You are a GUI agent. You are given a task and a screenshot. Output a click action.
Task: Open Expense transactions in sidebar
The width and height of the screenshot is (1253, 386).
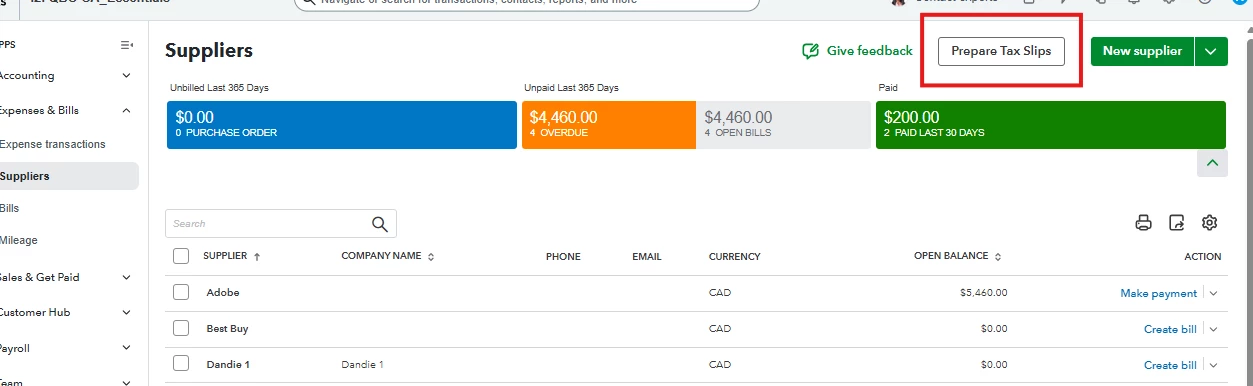point(52,144)
